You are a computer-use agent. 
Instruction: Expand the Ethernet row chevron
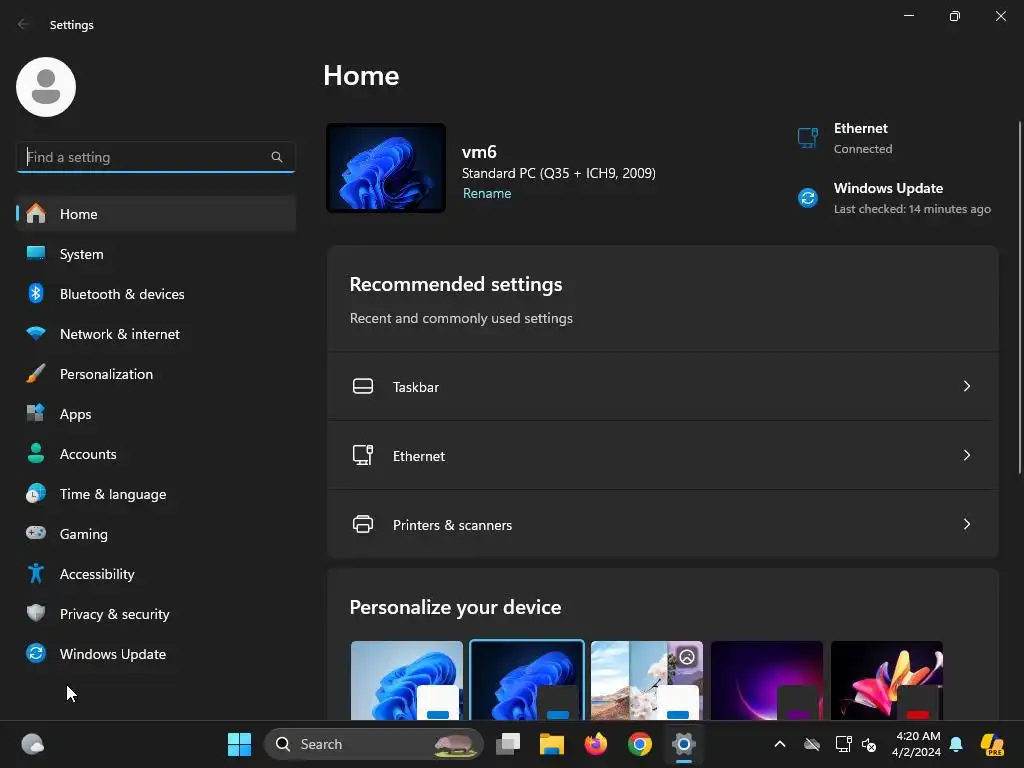pos(967,455)
